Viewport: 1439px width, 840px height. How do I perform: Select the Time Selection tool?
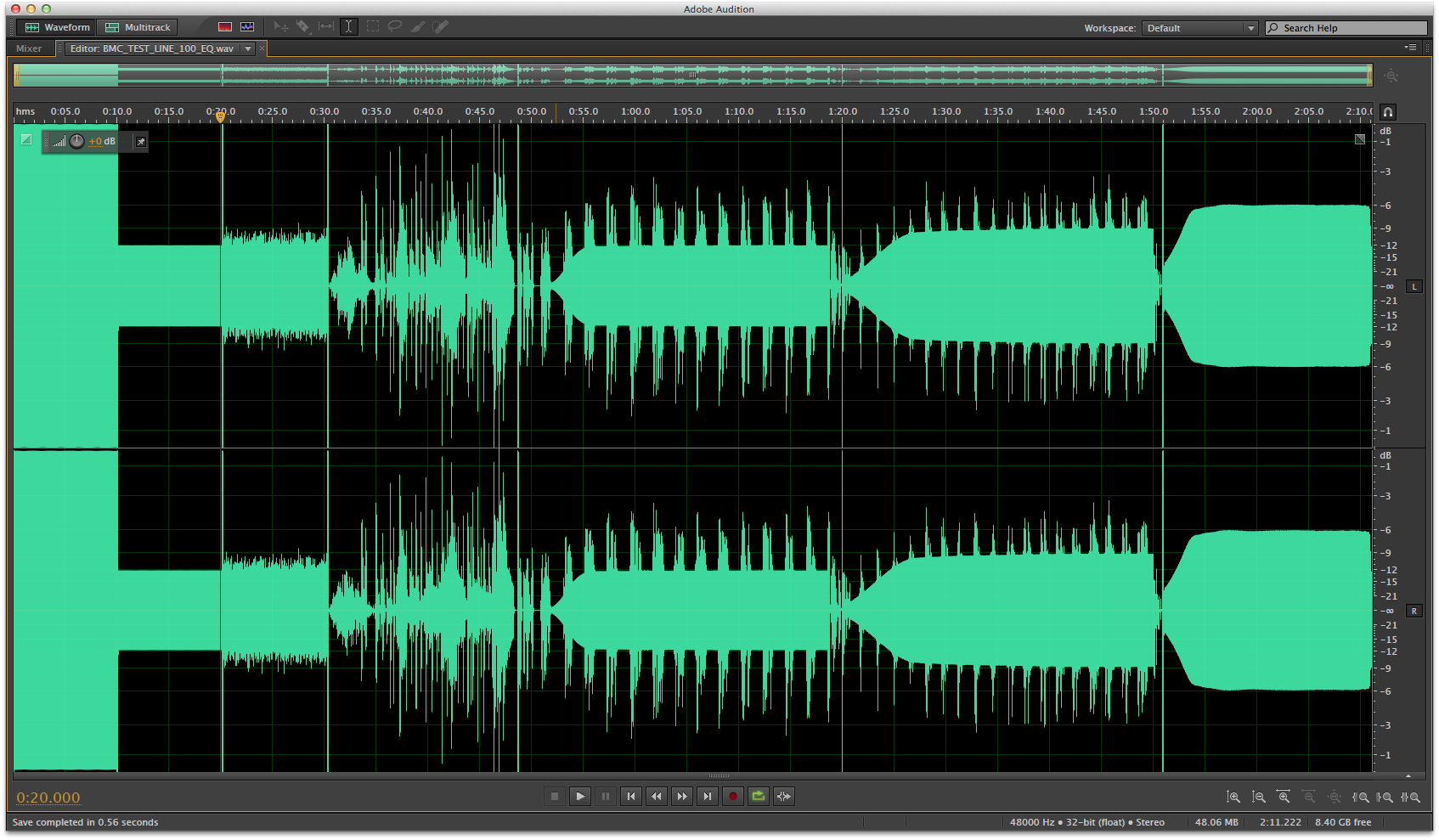(x=348, y=27)
